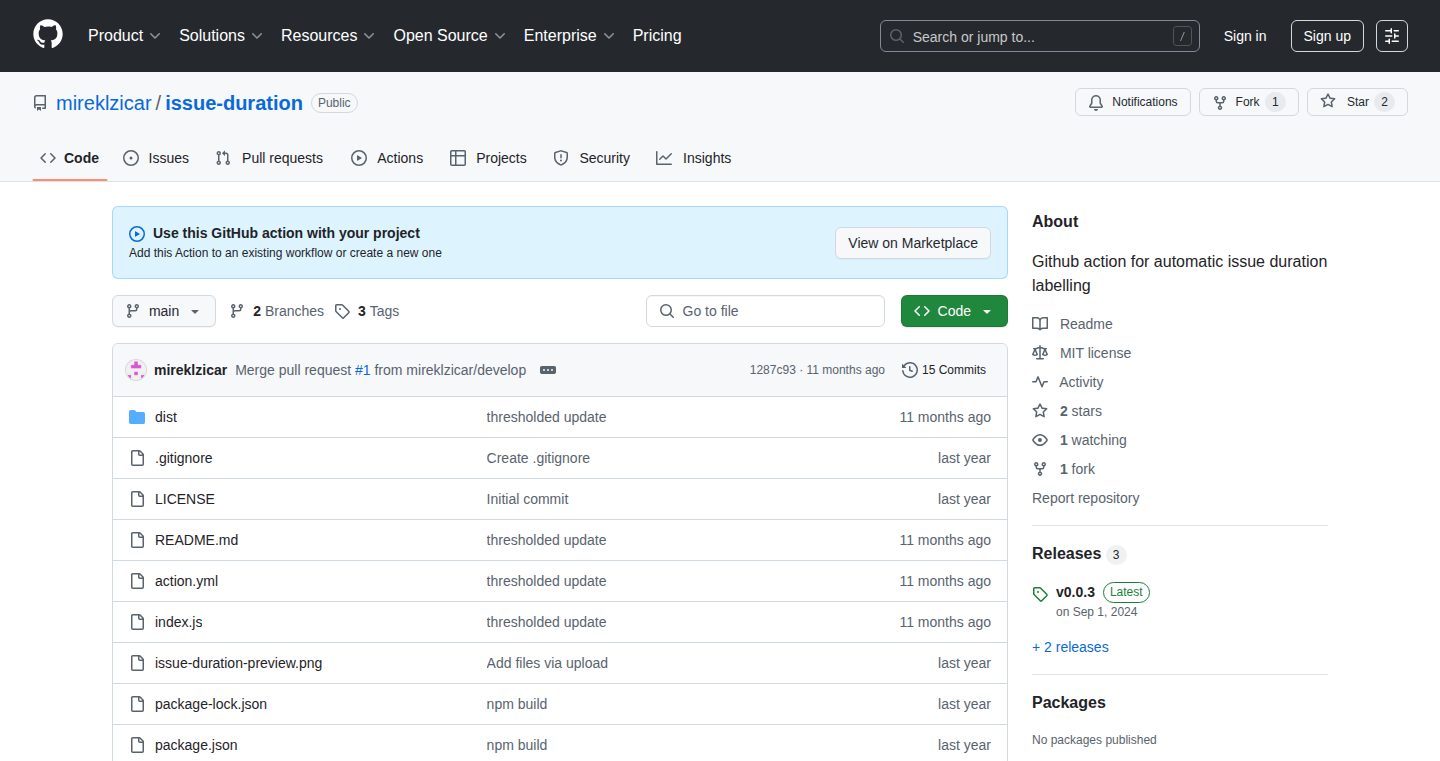Screen dimensions: 1440x761
Task: Expand the Solutions menu
Action: pyautogui.click(x=221, y=36)
